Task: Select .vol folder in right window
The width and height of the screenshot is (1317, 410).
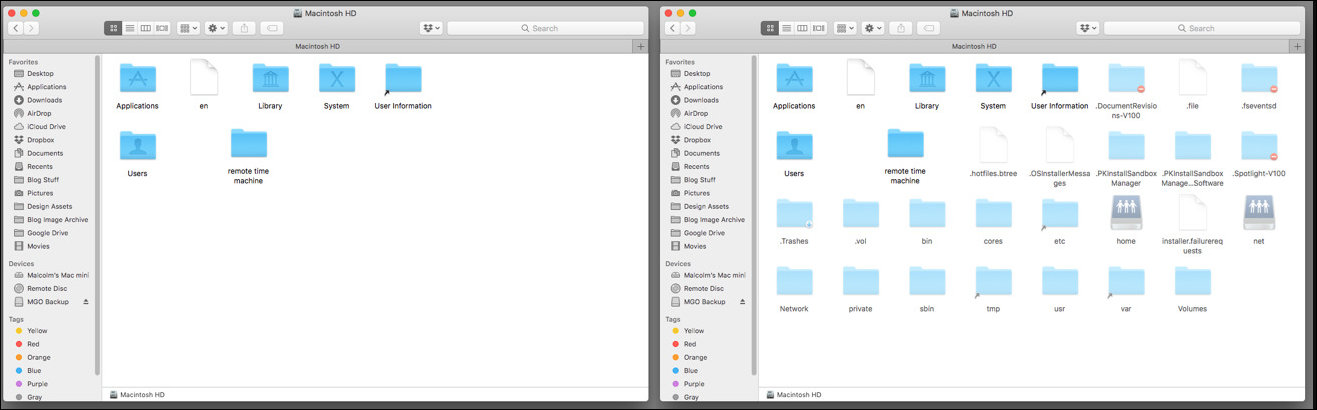Action: pos(860,214)
